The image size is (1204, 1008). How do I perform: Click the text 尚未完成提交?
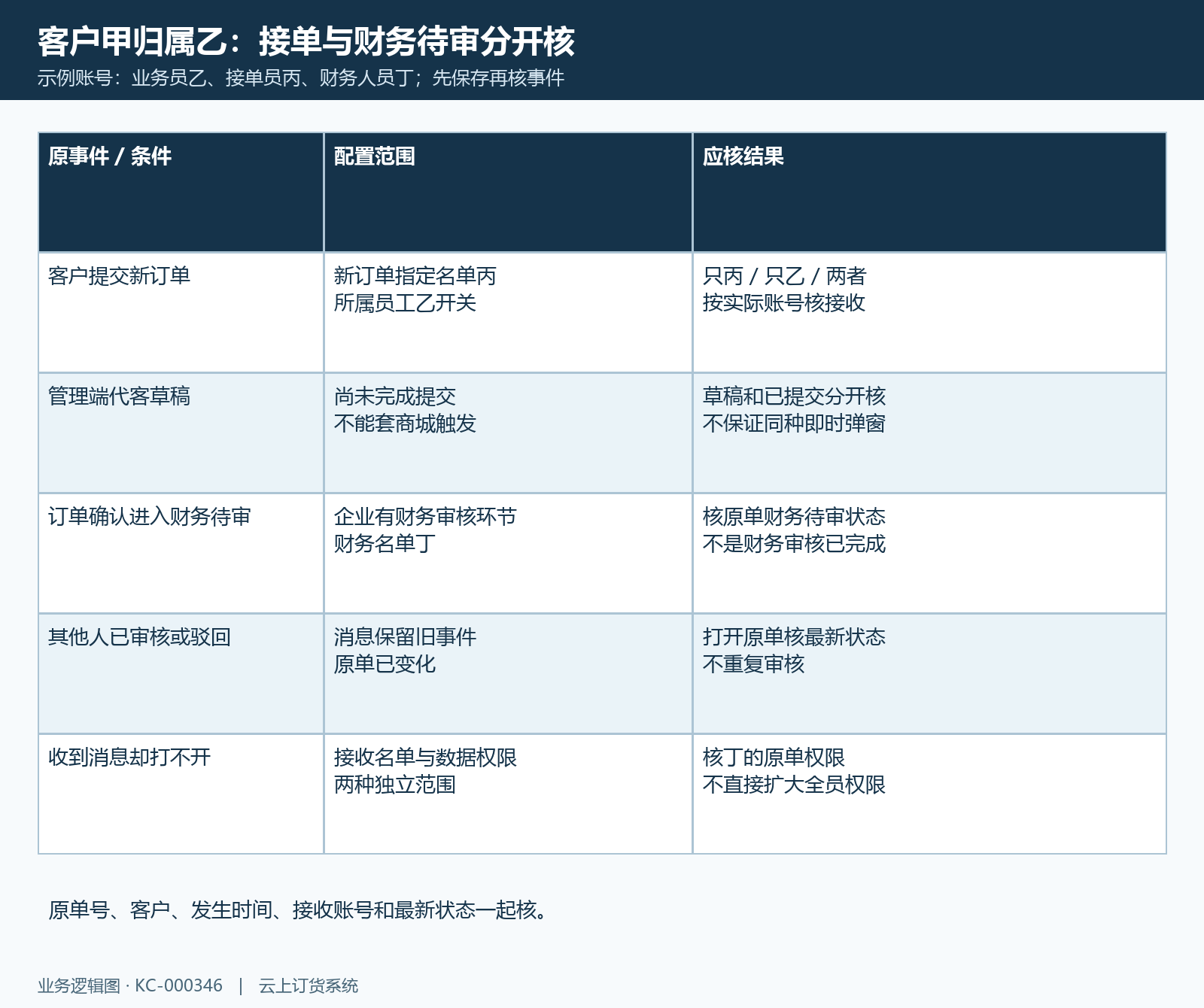point(395,396)
